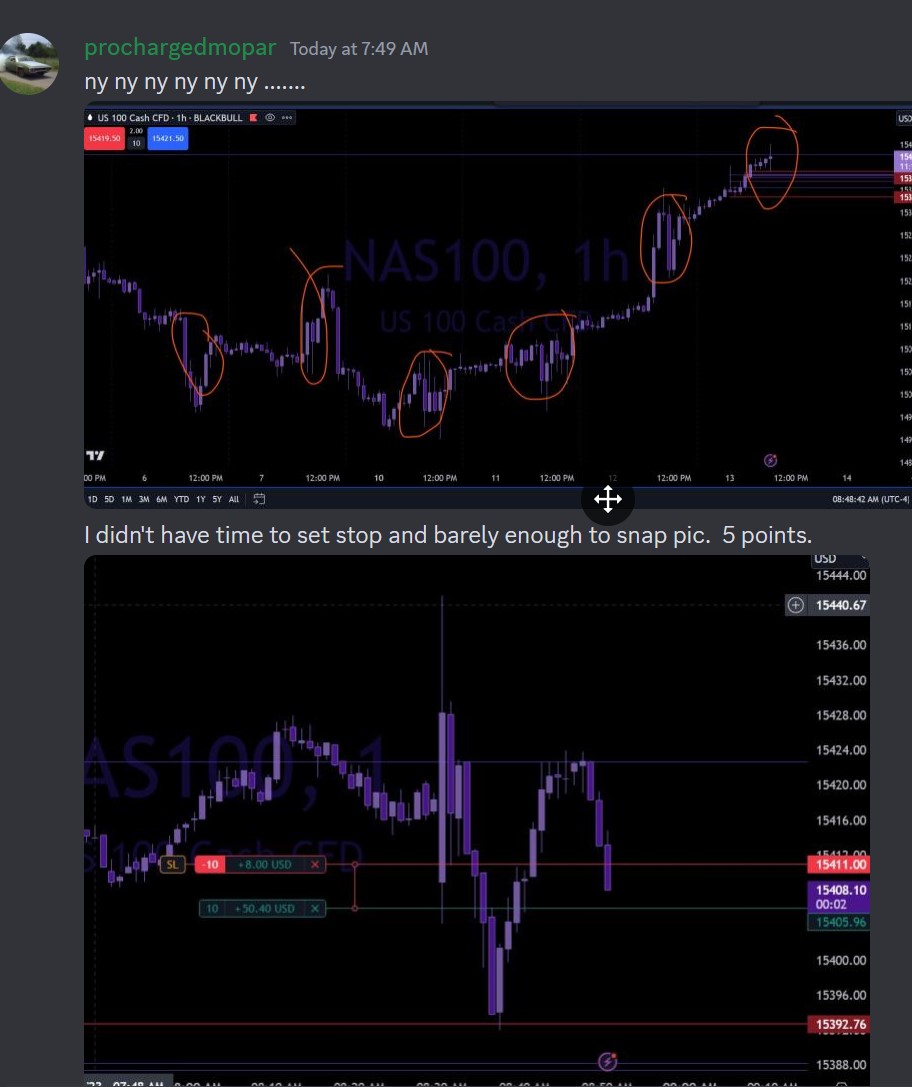Screen dimensions: 912x1087
Task: Select the 1D time range
Action: 92,499
